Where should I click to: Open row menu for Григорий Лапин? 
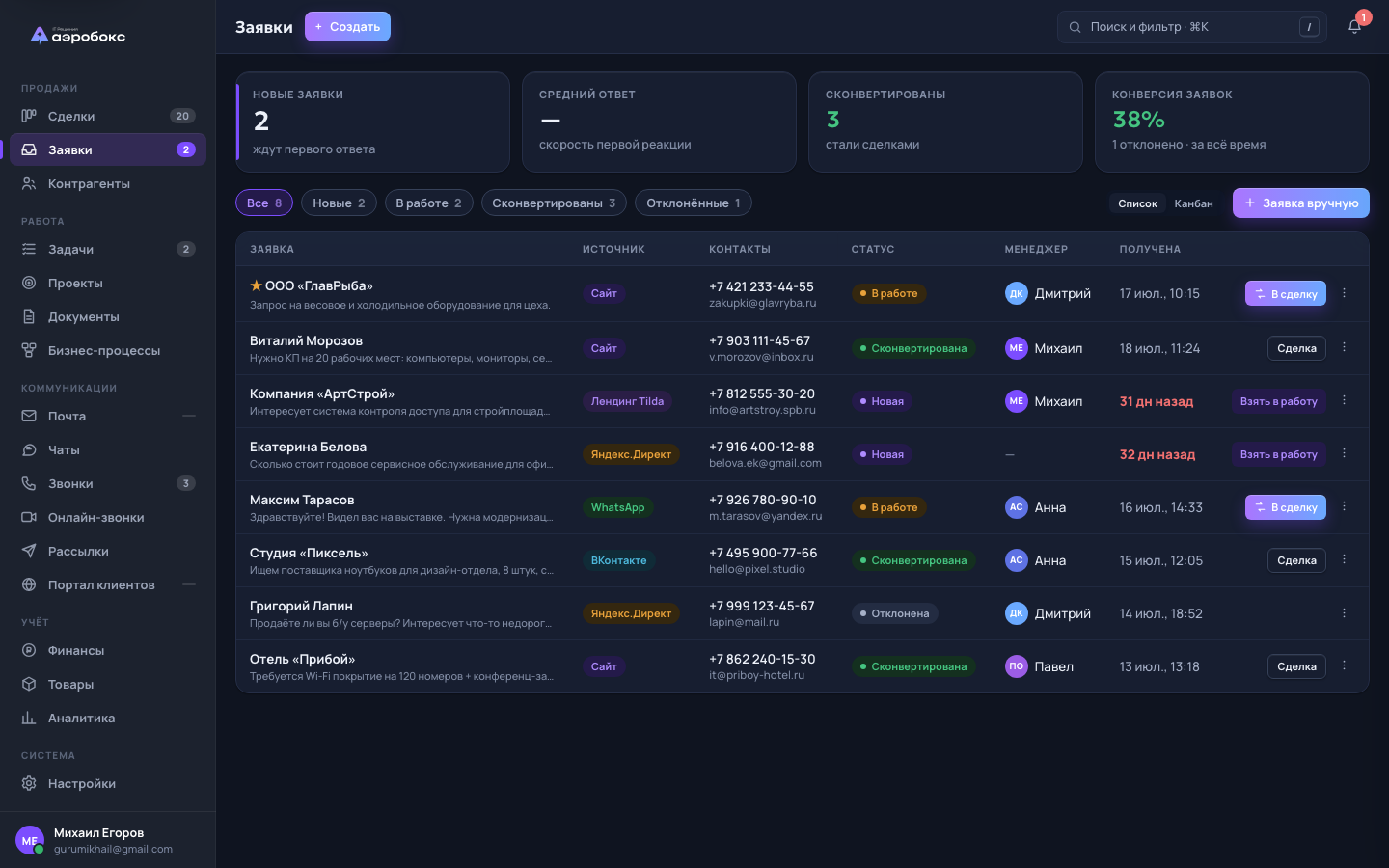click(x=1344, y=613)
